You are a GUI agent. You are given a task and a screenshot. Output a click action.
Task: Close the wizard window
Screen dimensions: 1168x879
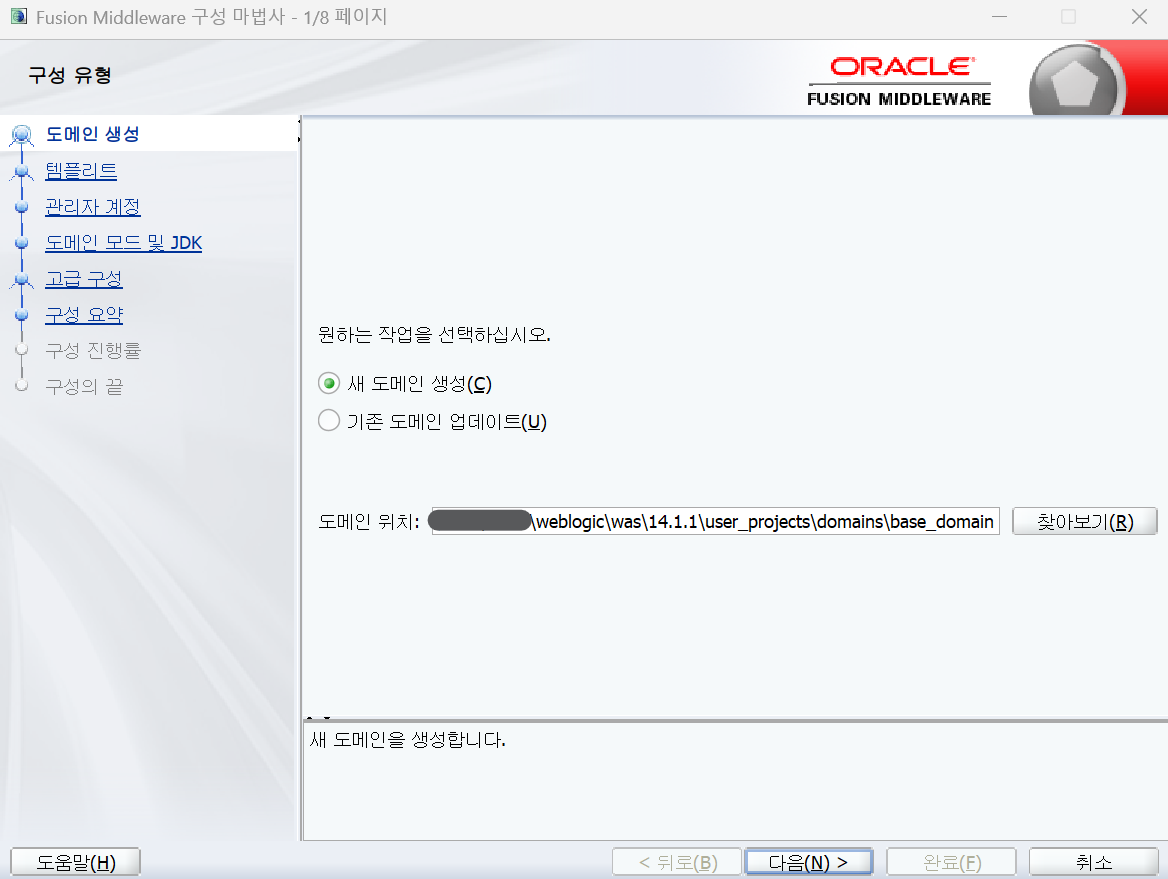[1139, 16]
